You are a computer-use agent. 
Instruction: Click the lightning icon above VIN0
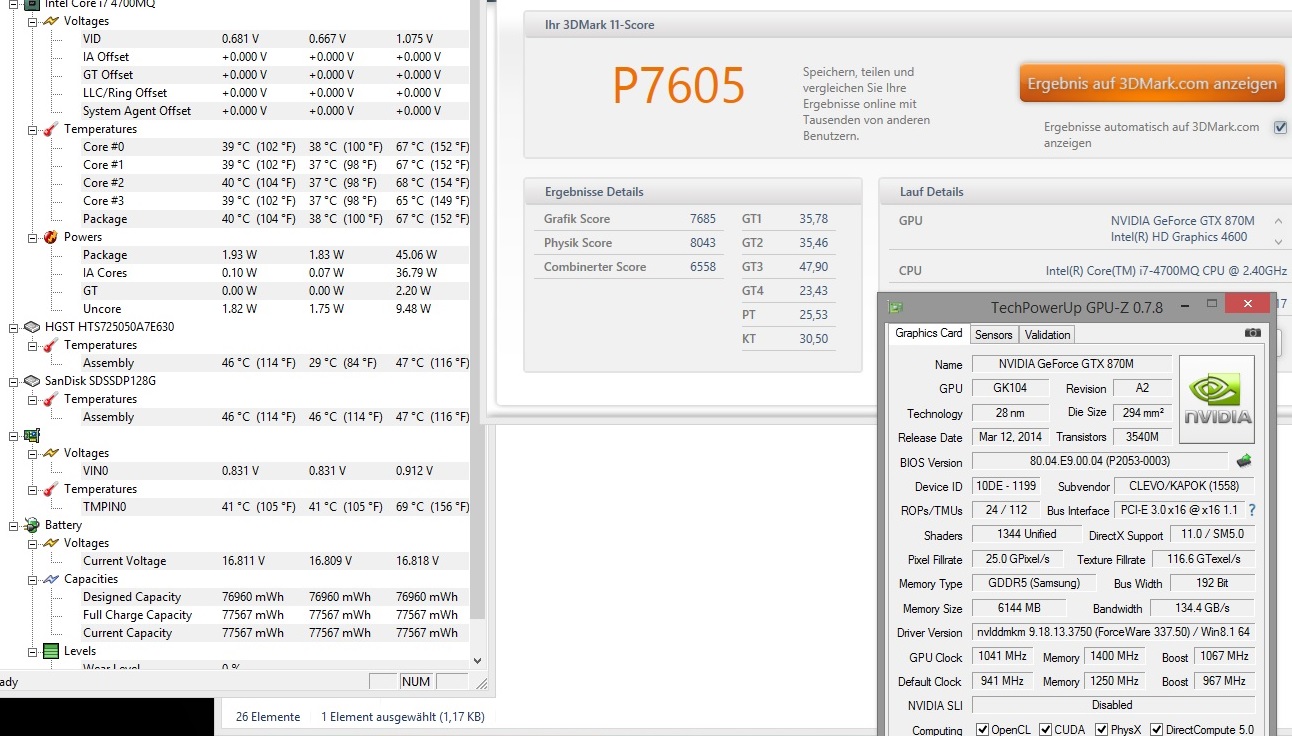click(x=51, y=453)
